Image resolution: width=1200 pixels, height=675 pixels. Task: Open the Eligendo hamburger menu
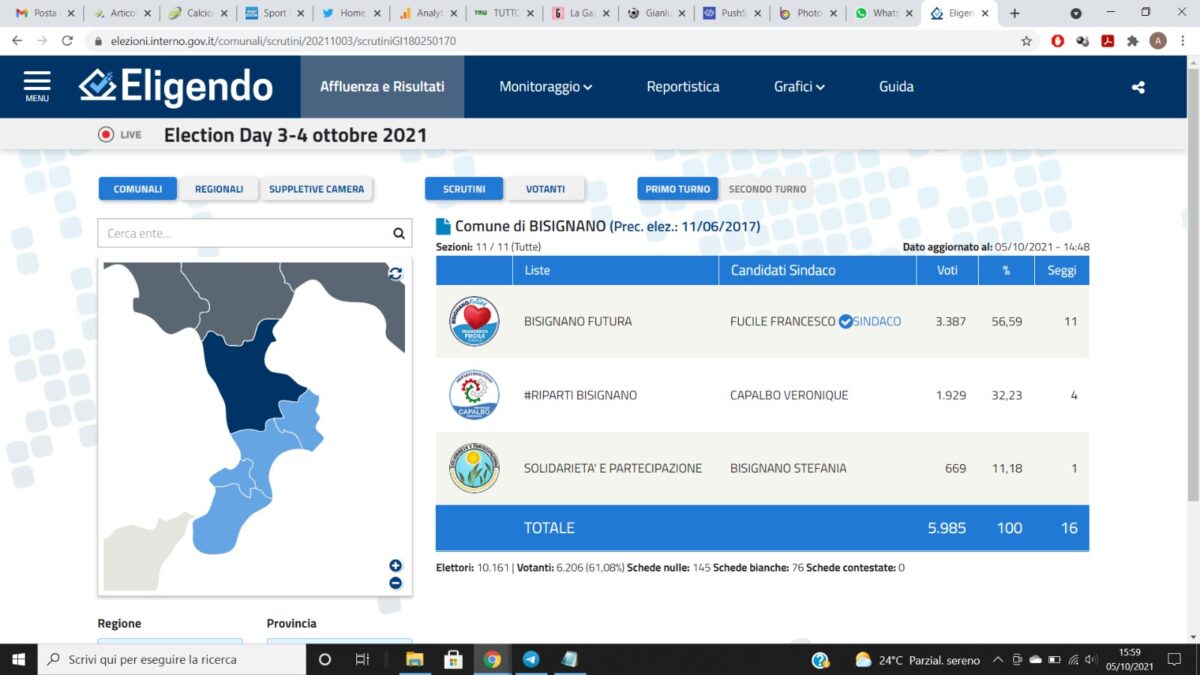tap(37, 86)
